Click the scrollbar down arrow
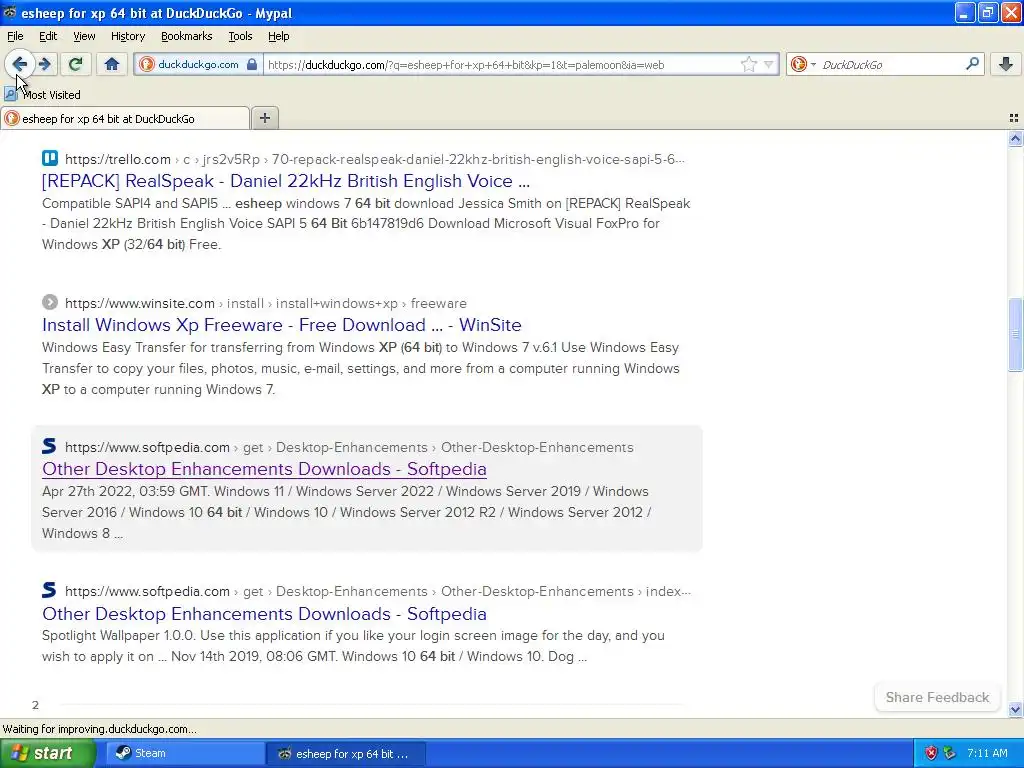 (1015, 709)
